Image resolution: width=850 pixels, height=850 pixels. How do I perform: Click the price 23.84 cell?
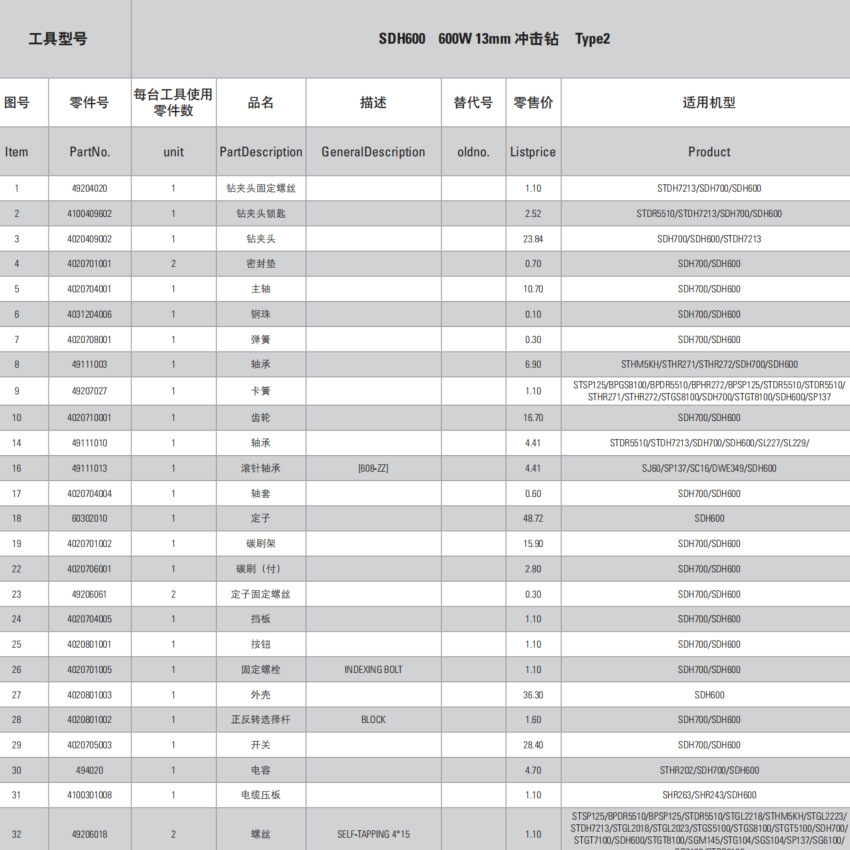(x=533, y=239)
